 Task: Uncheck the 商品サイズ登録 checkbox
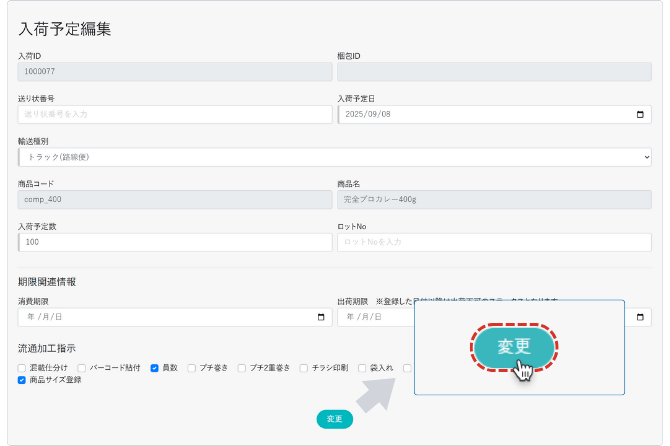coord(22,380)
